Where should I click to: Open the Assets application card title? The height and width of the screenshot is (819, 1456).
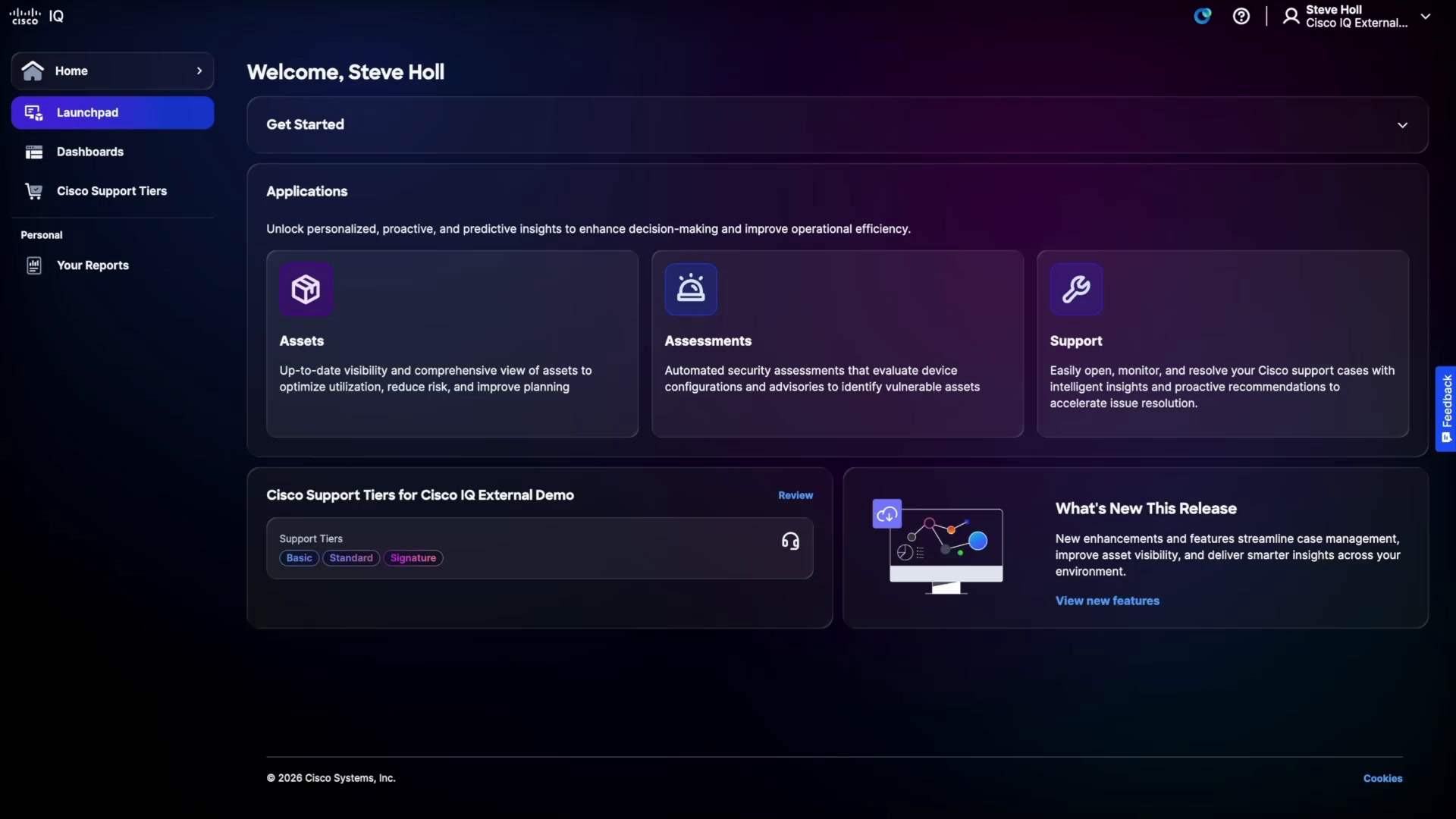click(302, 341)
